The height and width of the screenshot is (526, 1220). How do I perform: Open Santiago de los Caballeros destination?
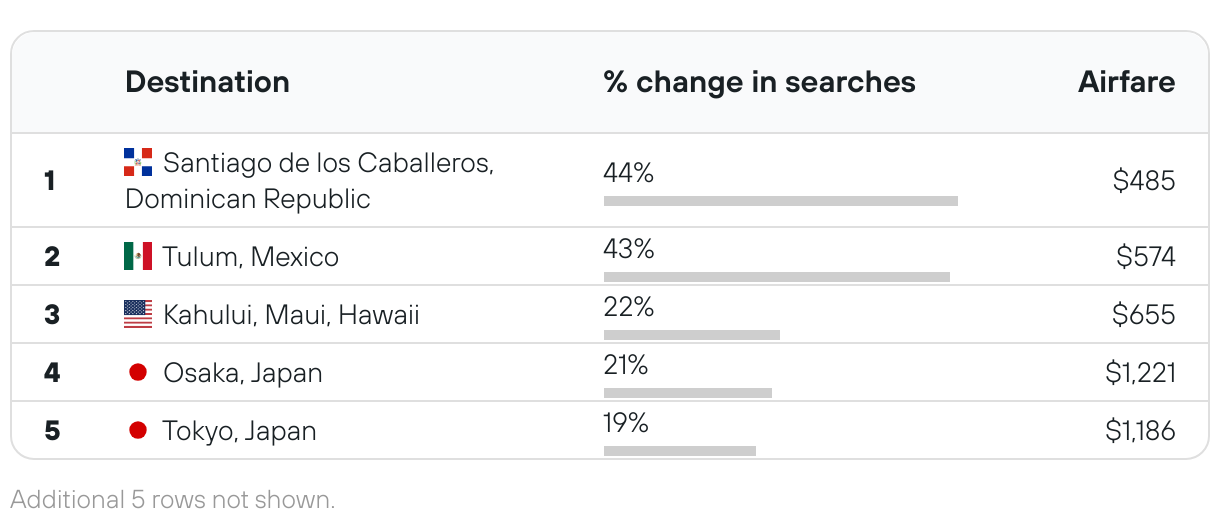310,181
